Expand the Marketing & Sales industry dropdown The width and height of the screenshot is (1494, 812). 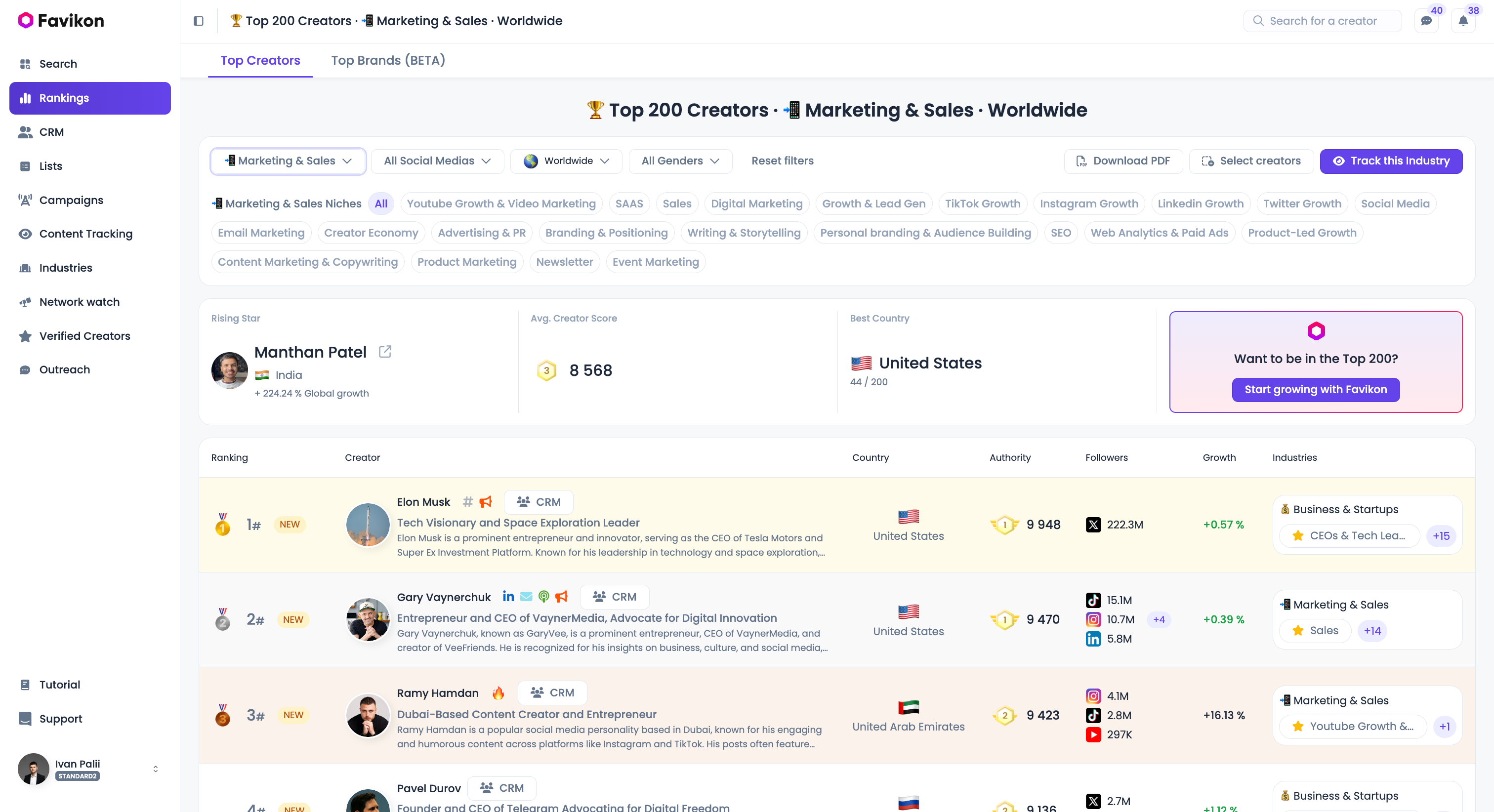tap(288, 161)
